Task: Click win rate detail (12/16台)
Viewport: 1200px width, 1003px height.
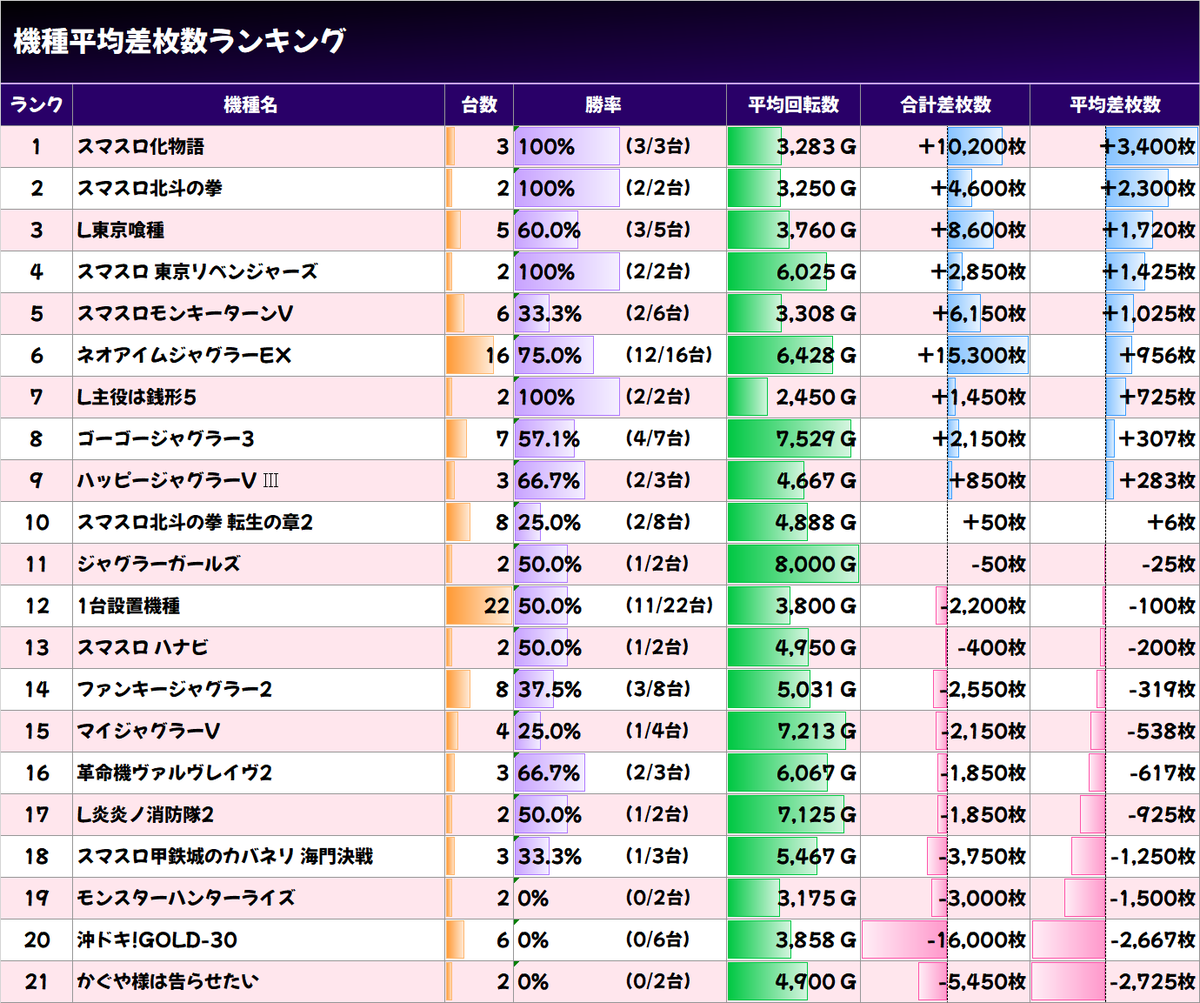Action: [x=669, y=356]
